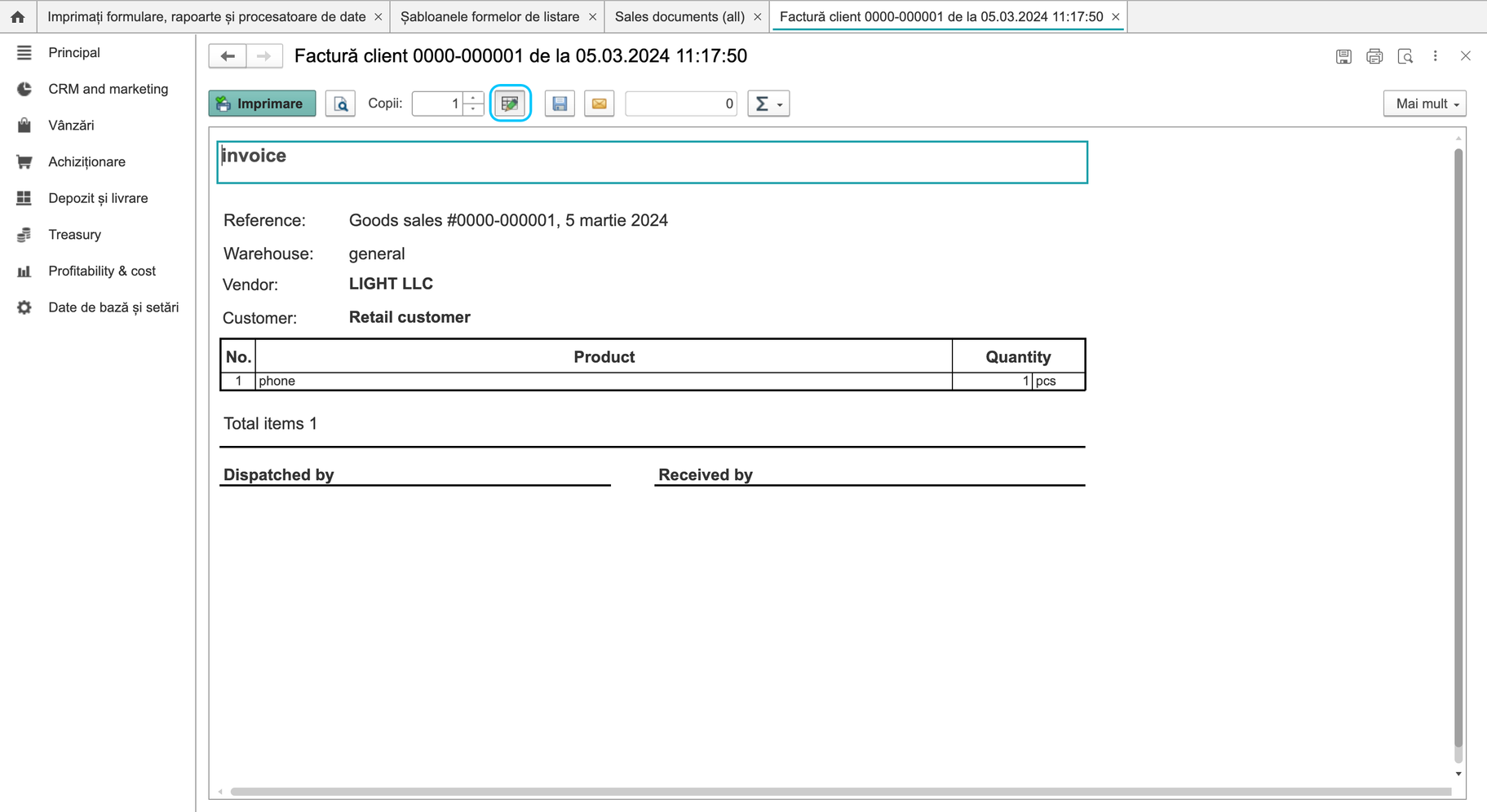
Task: Click the Imprimare print button
Action: pos(262,104)
